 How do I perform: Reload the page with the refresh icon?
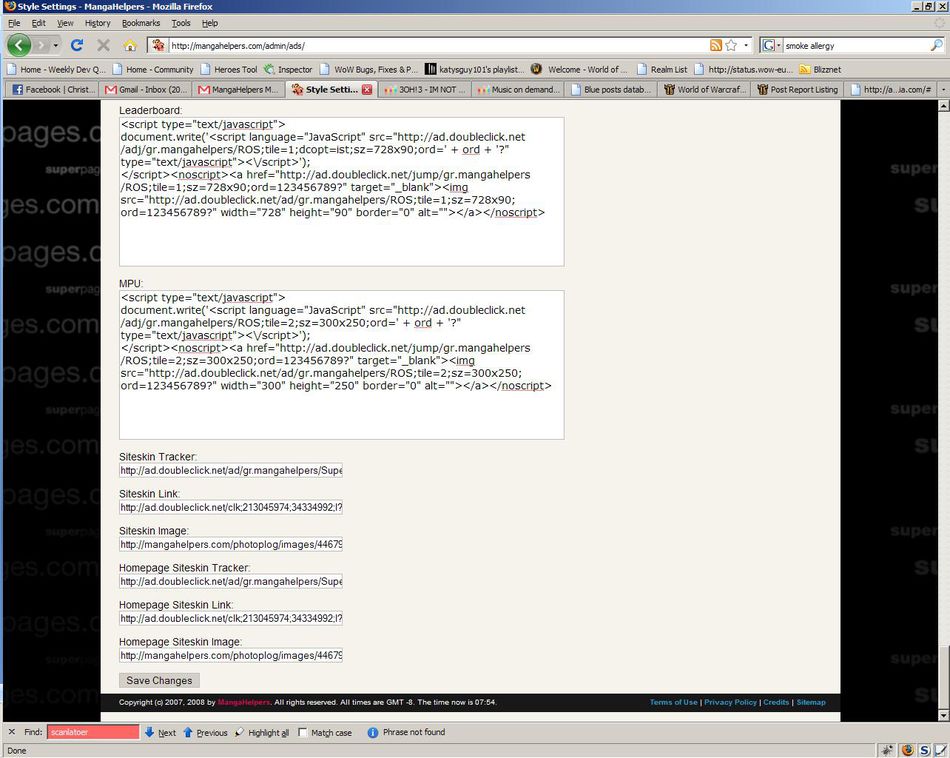point(77,45)
